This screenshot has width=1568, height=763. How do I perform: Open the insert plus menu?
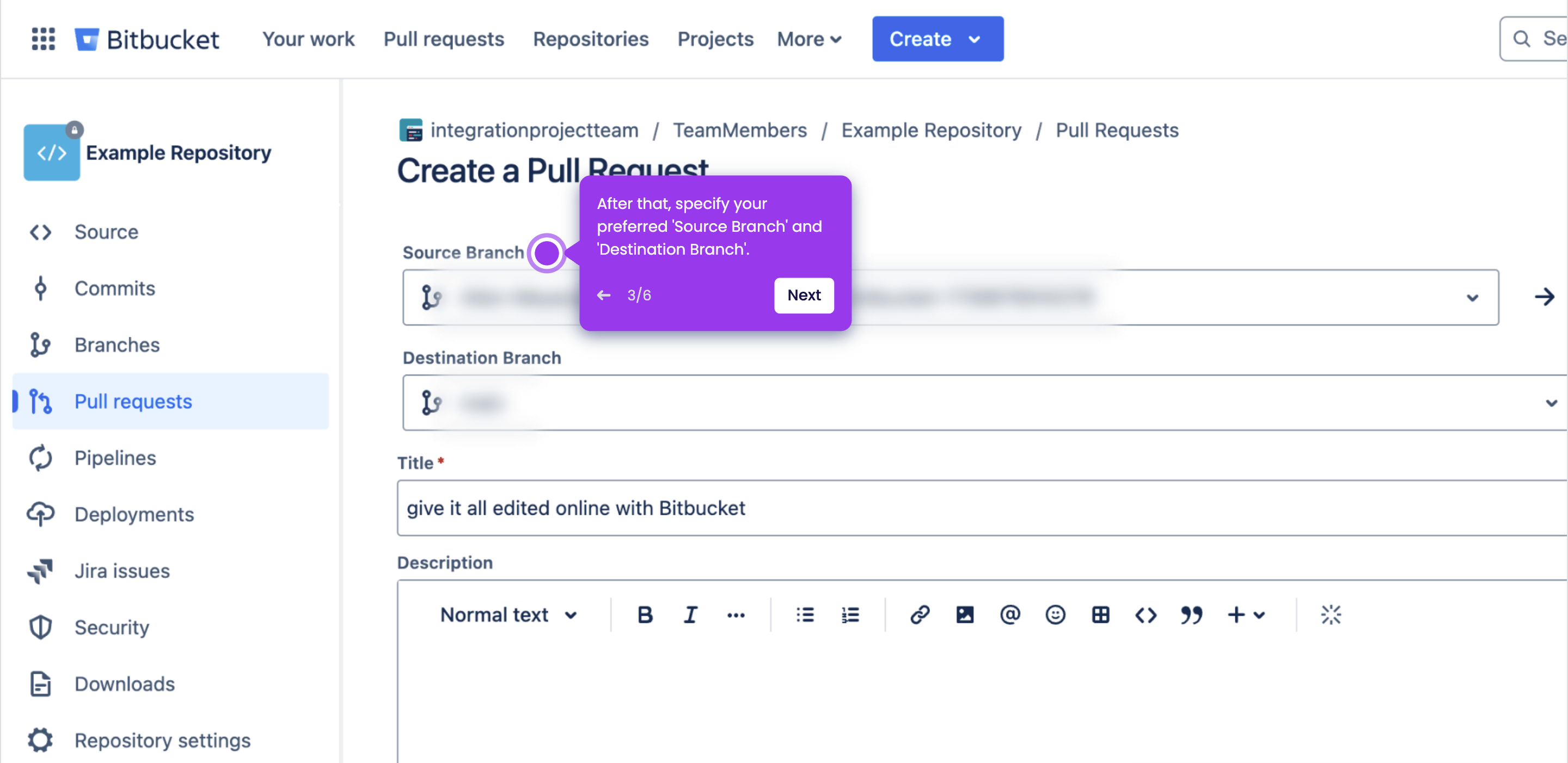1247,615
